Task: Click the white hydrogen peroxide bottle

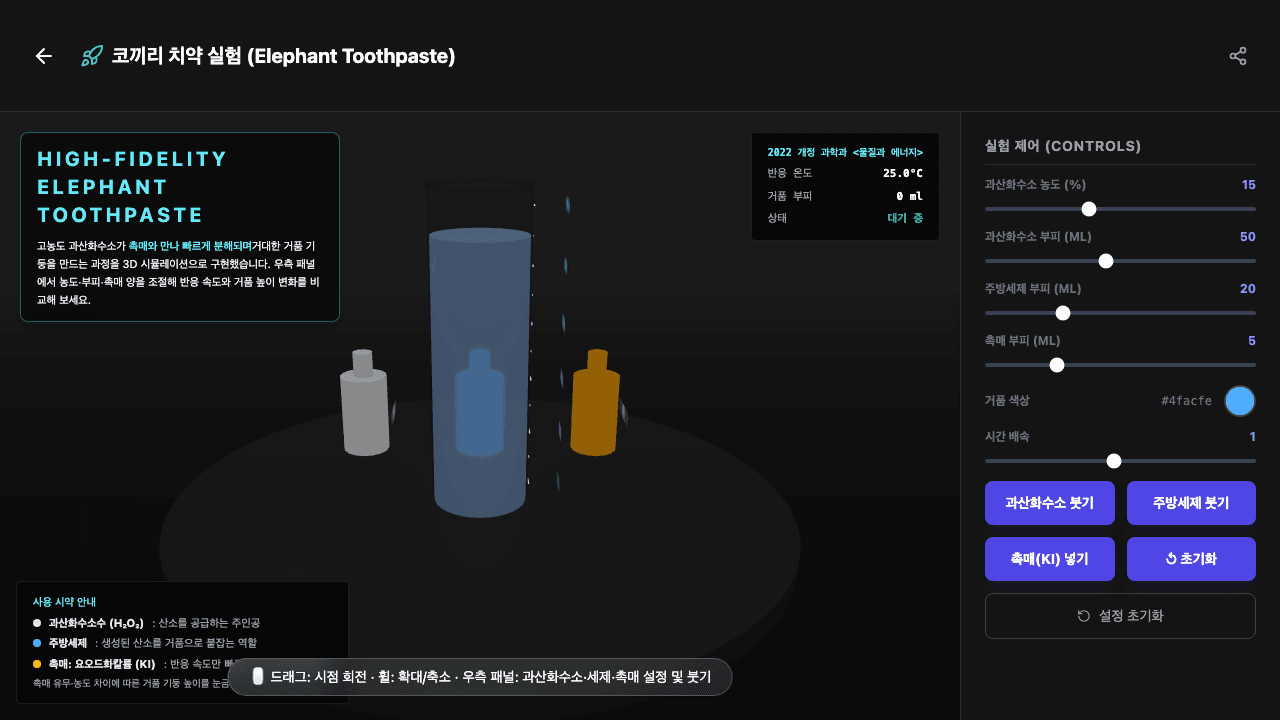Action: (x=364, y=405)
